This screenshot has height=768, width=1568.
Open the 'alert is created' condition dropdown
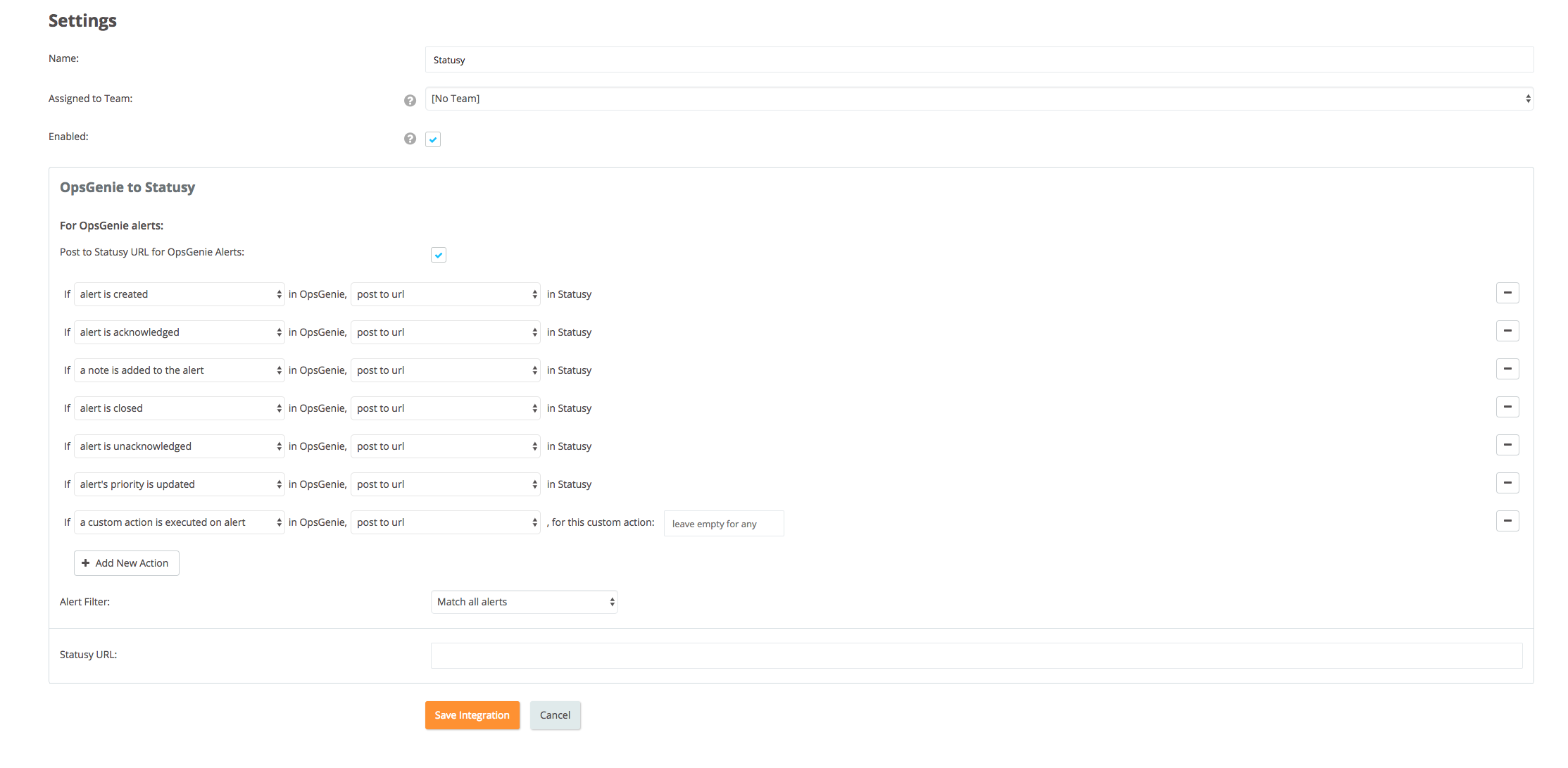click(x=179, y=294)
